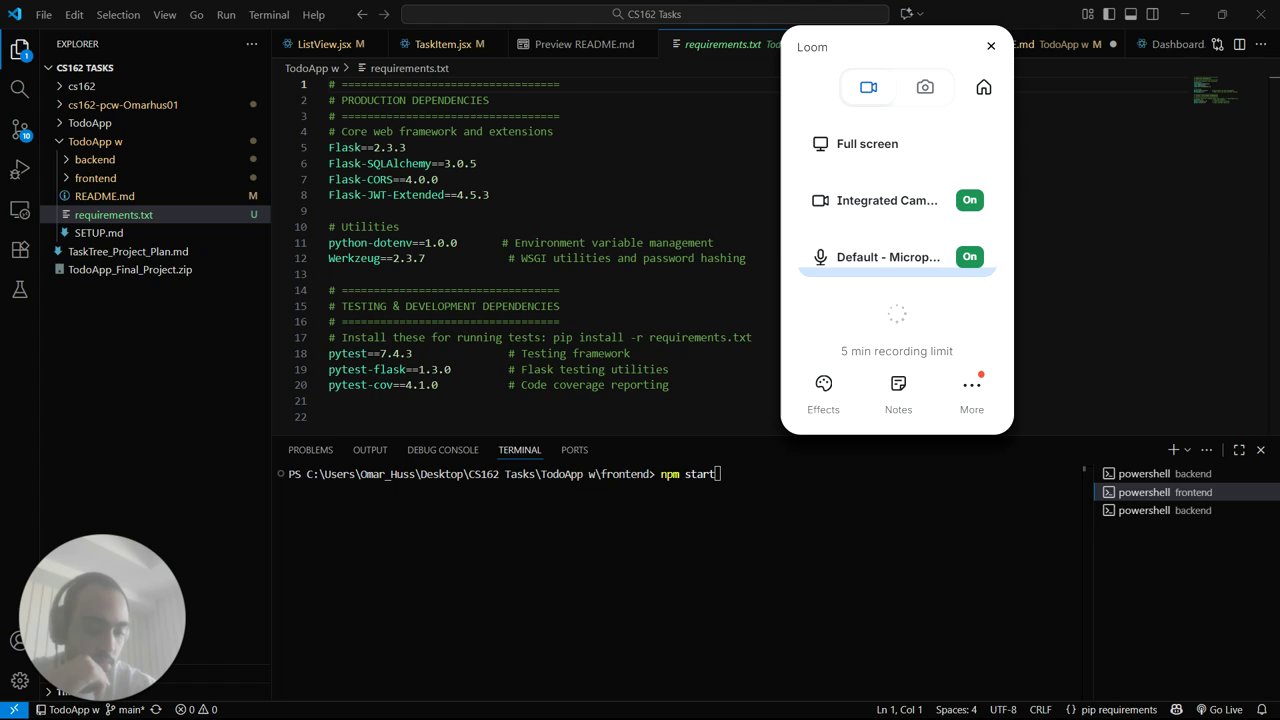Open the Loom More options
This screenshot has height=720, width=1280.
coord(972,394)
